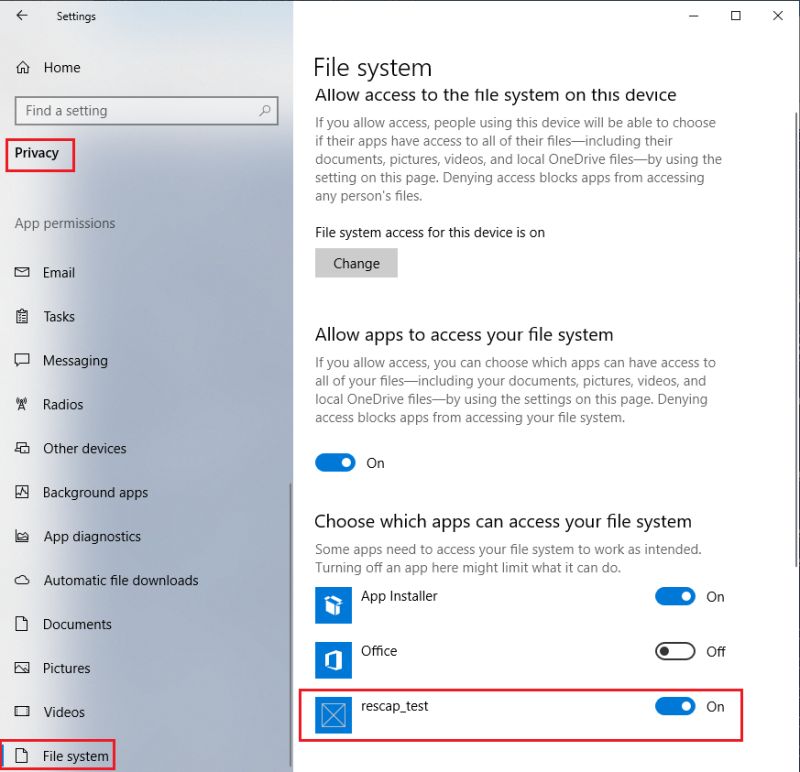This screenshot has width=800, height=772.
Task: Open Background apps from the sidebar icon
Action: [23, 492]
